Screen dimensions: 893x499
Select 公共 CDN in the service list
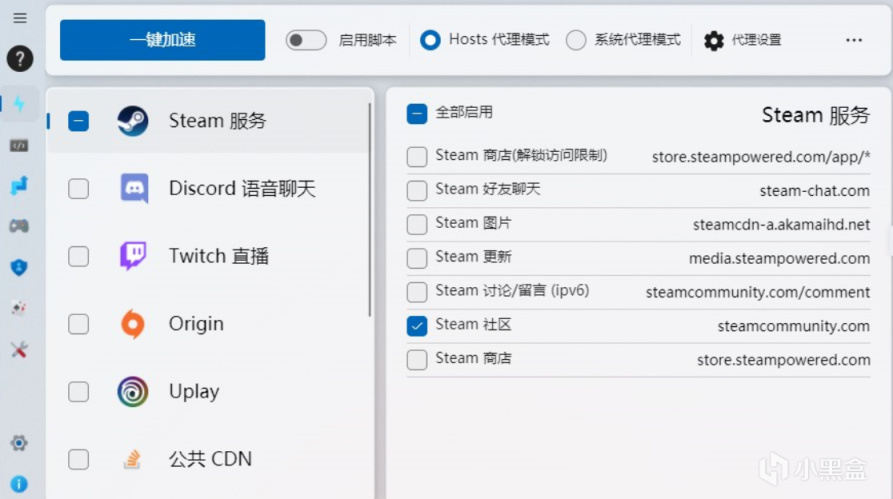(x=210, y=459)
